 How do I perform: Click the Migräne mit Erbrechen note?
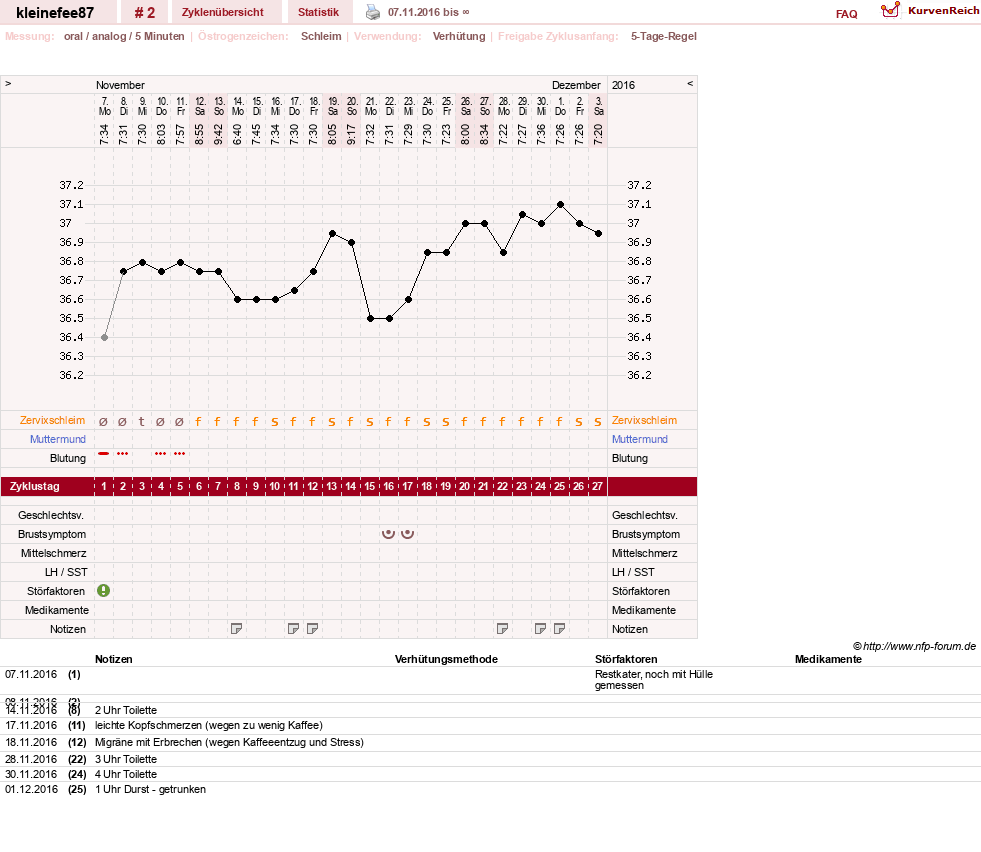coord(229,742)
